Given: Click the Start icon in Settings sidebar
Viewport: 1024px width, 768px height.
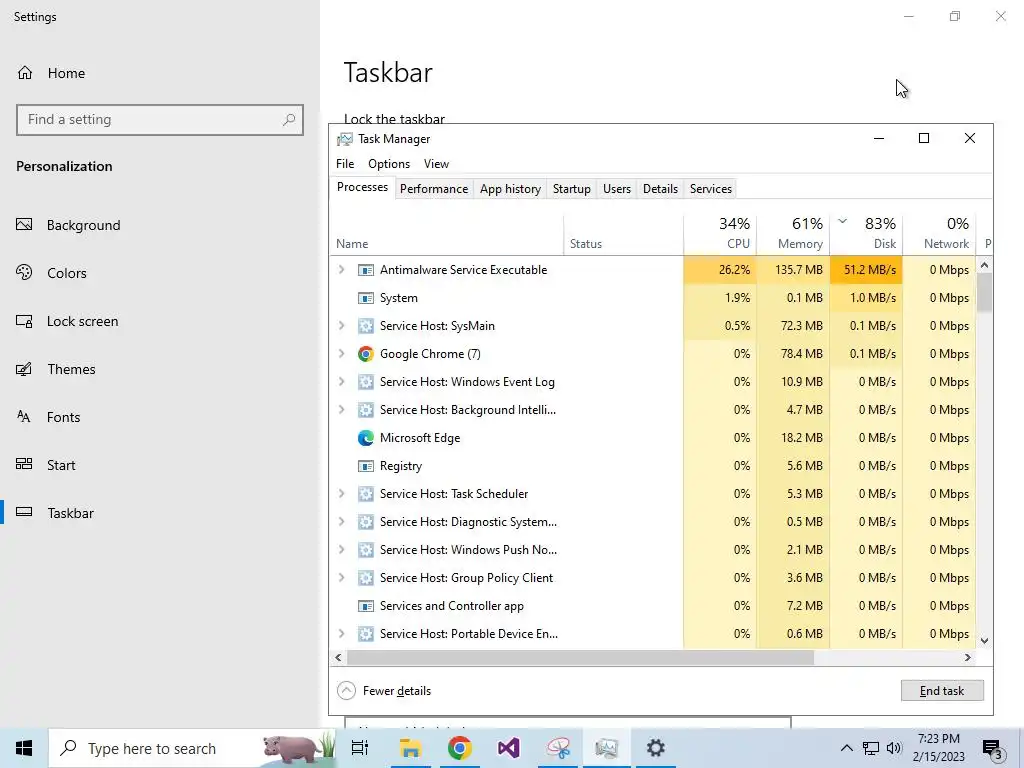Looking at the screenshot, I should pos(24,464).
